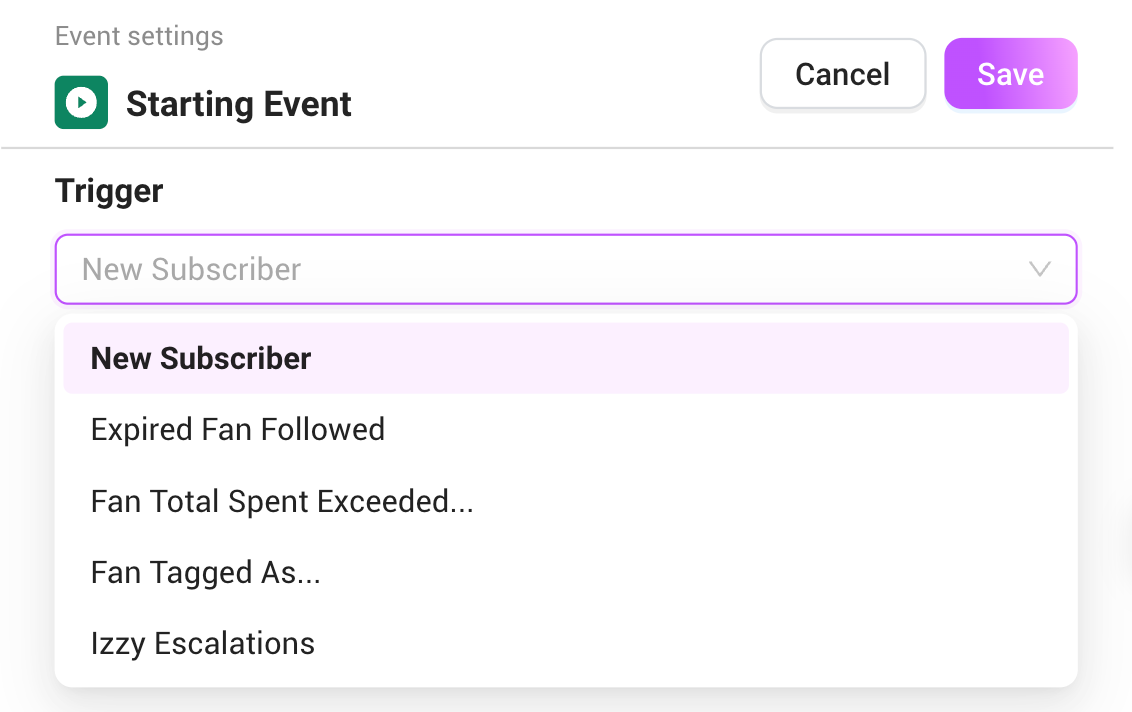Screen dimensions: 1132x712
Task: Click the Starting Event heading text
Action: (239, 104)
